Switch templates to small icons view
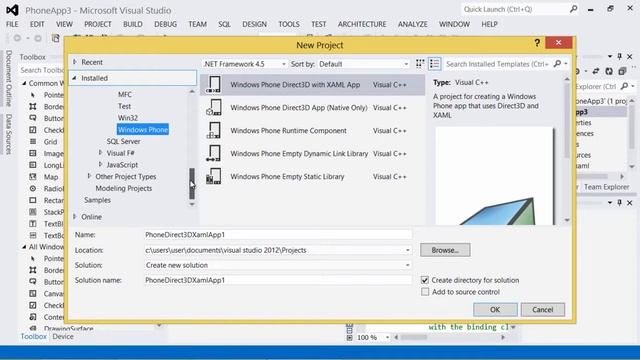640x360 pixels. [x=420, y=64]
